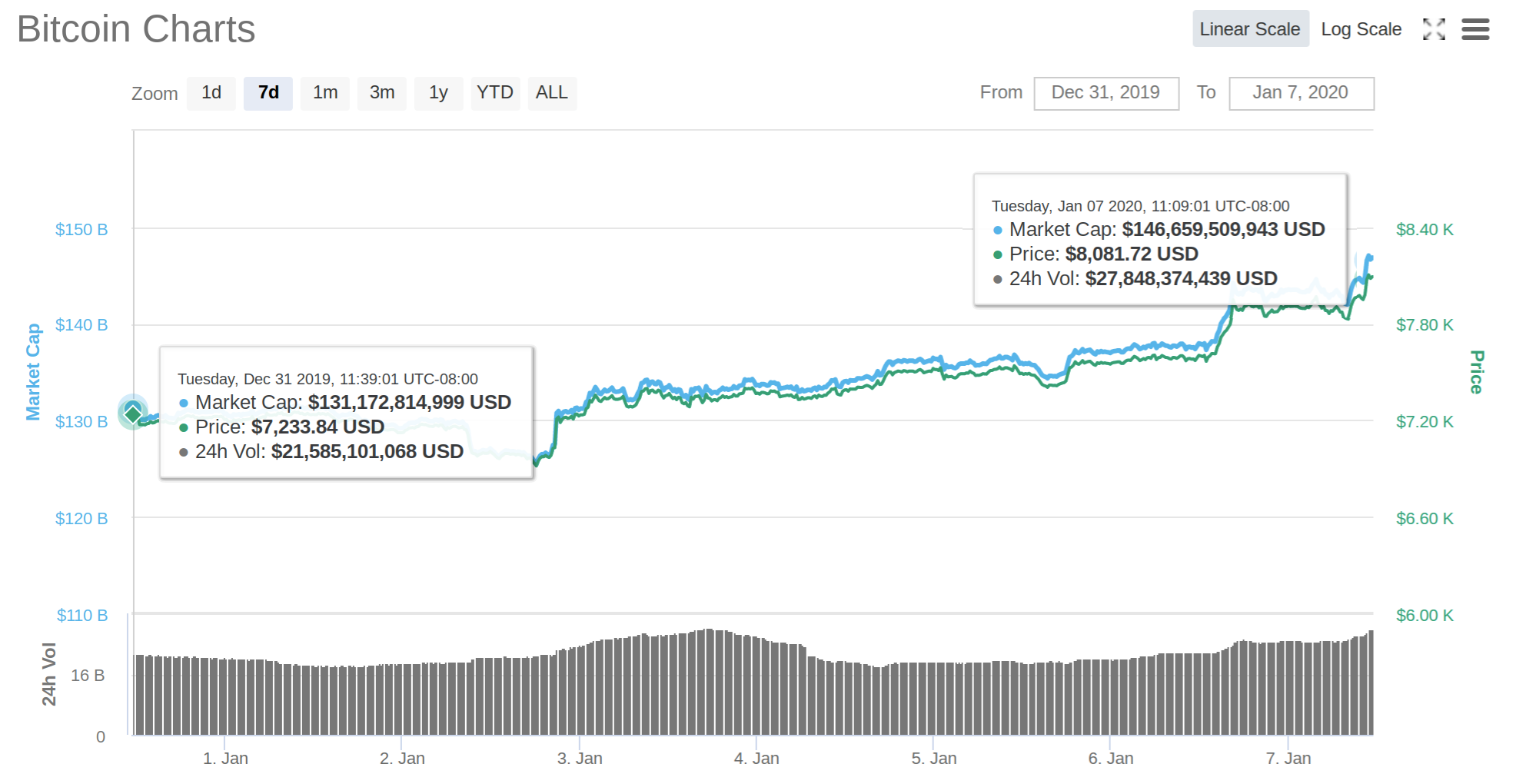1526x784 pixels.
Task: Click Market Cap $146,659,509,943 USD tooltip line
Action: click(1159, 230)
